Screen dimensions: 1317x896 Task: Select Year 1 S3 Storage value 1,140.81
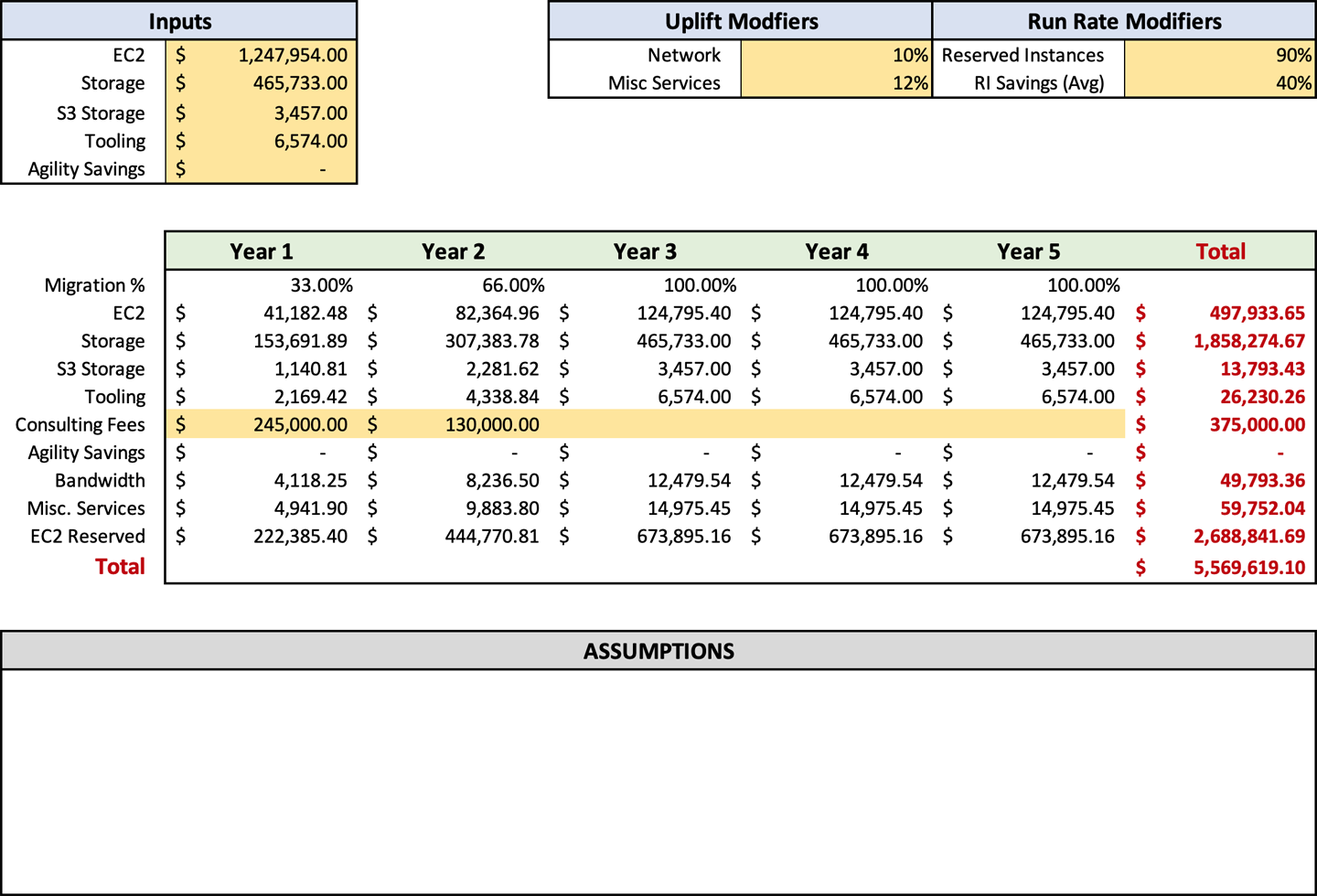tap(311, 368)
